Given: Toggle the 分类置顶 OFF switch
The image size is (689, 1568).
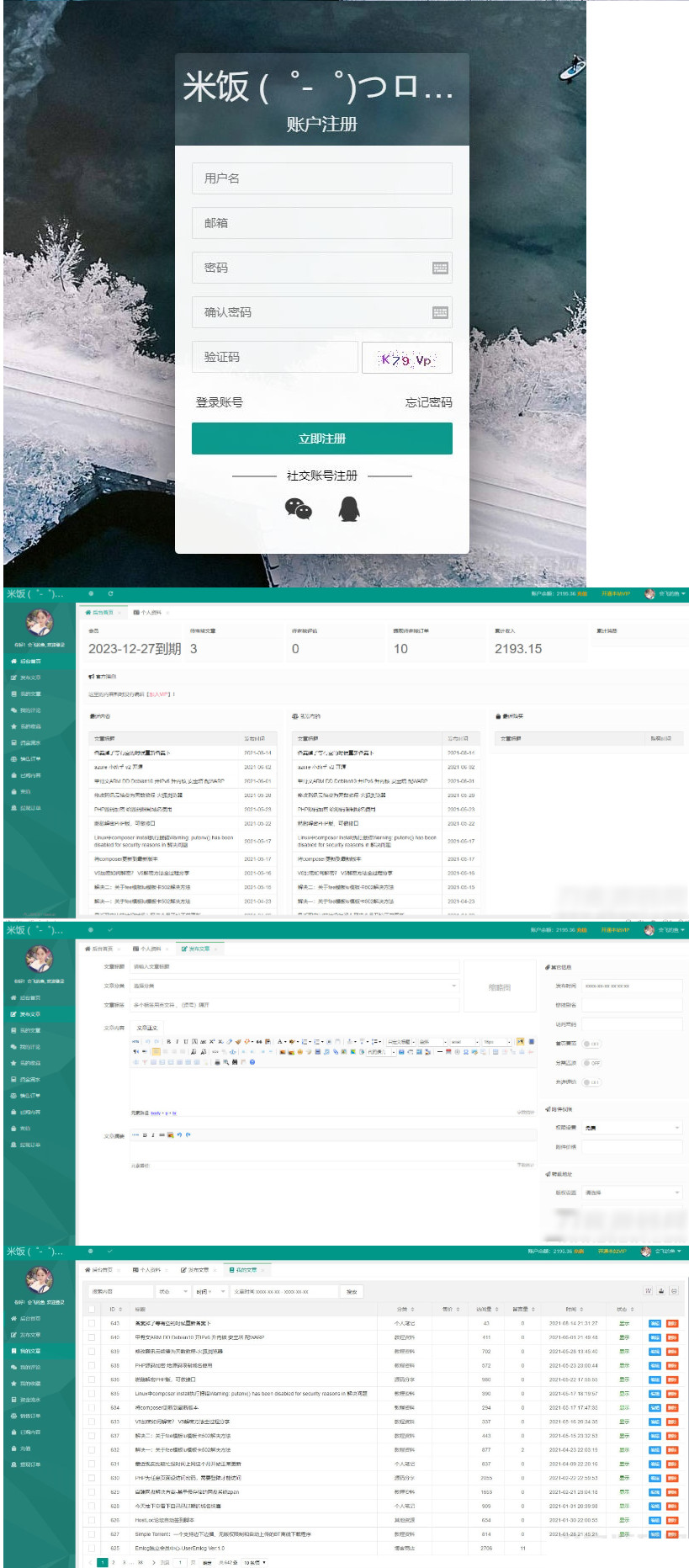Looking at the screenshot, I should [591, 1063].
